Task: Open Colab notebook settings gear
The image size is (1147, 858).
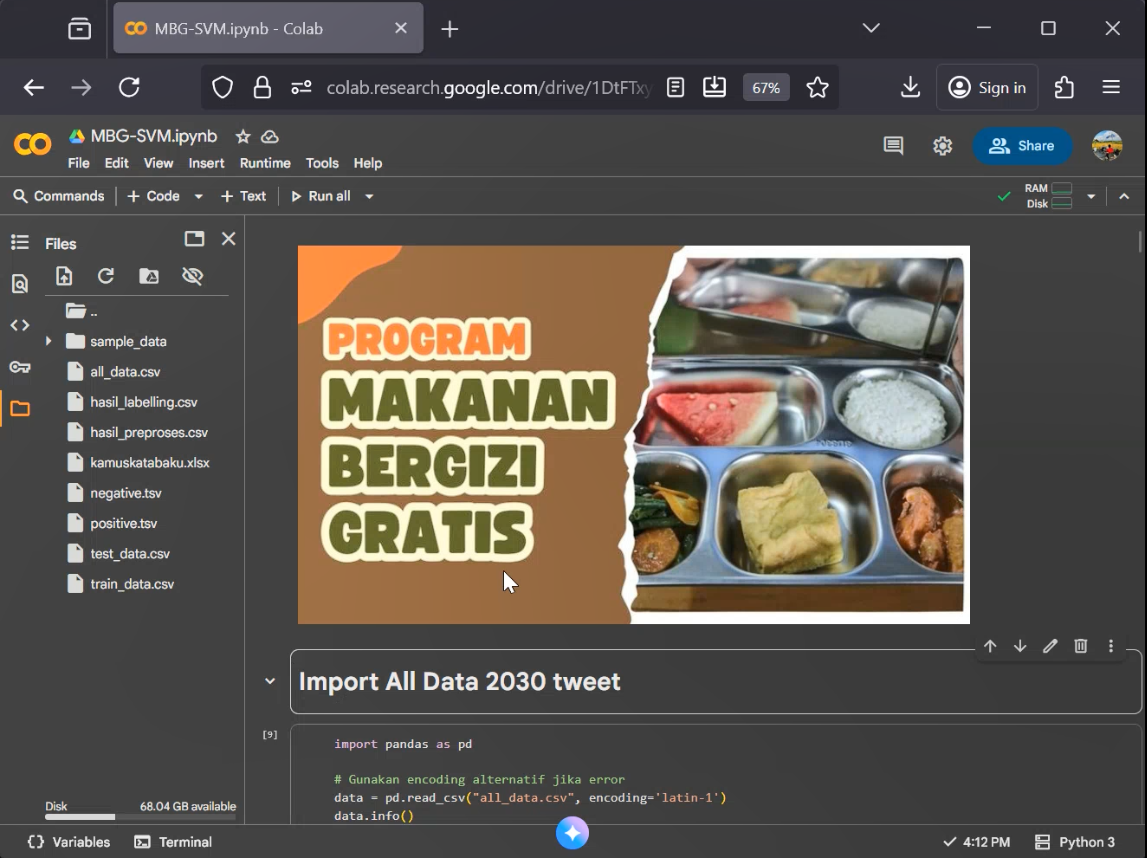Action: click(941, 145)
